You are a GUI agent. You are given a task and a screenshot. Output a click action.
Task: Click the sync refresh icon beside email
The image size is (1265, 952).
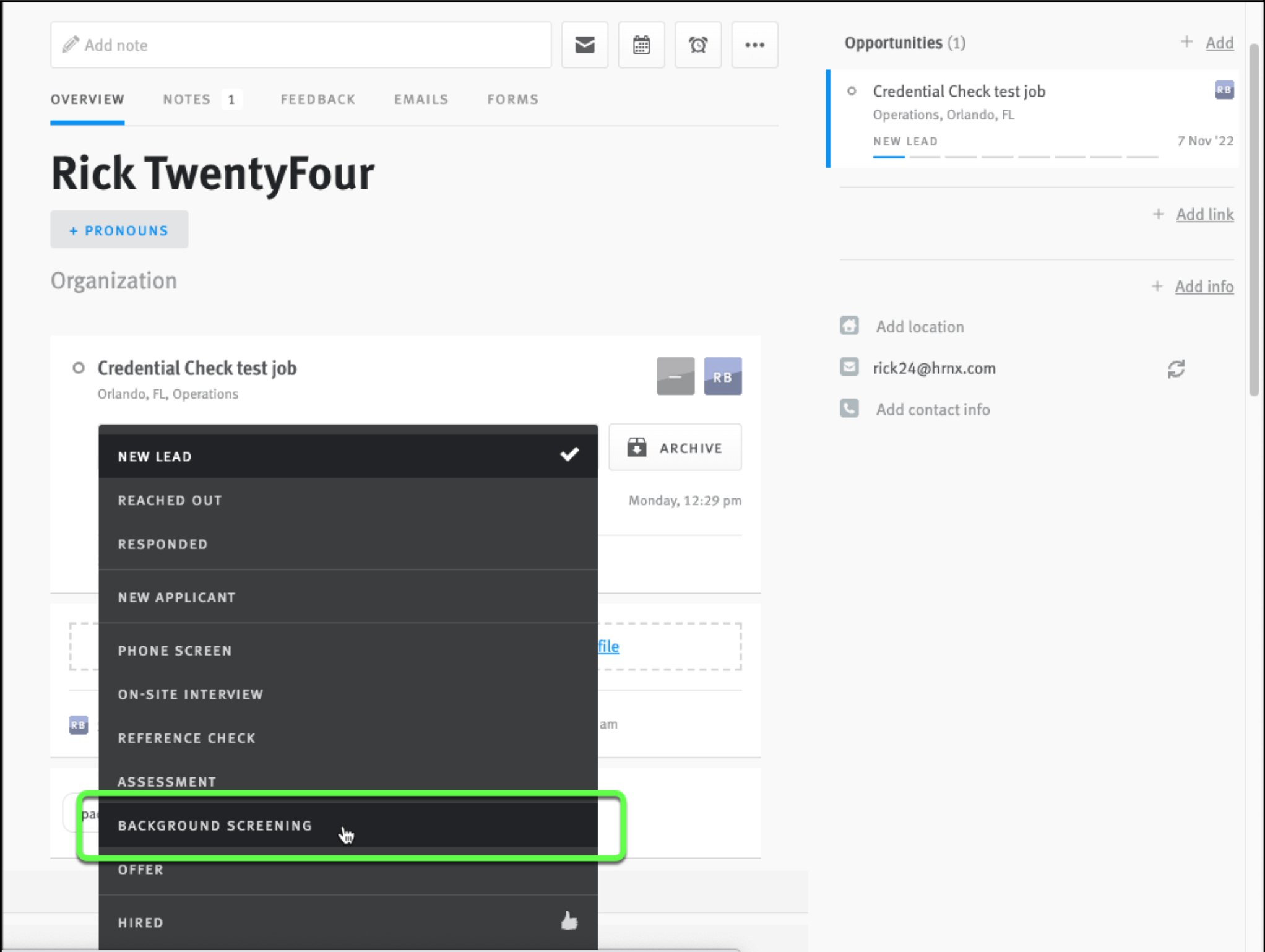(x=1176, y=369)
